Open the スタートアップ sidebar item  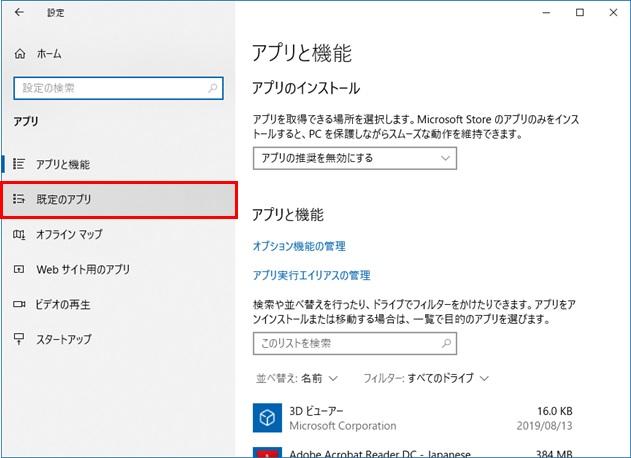click(x=118, y=339)
